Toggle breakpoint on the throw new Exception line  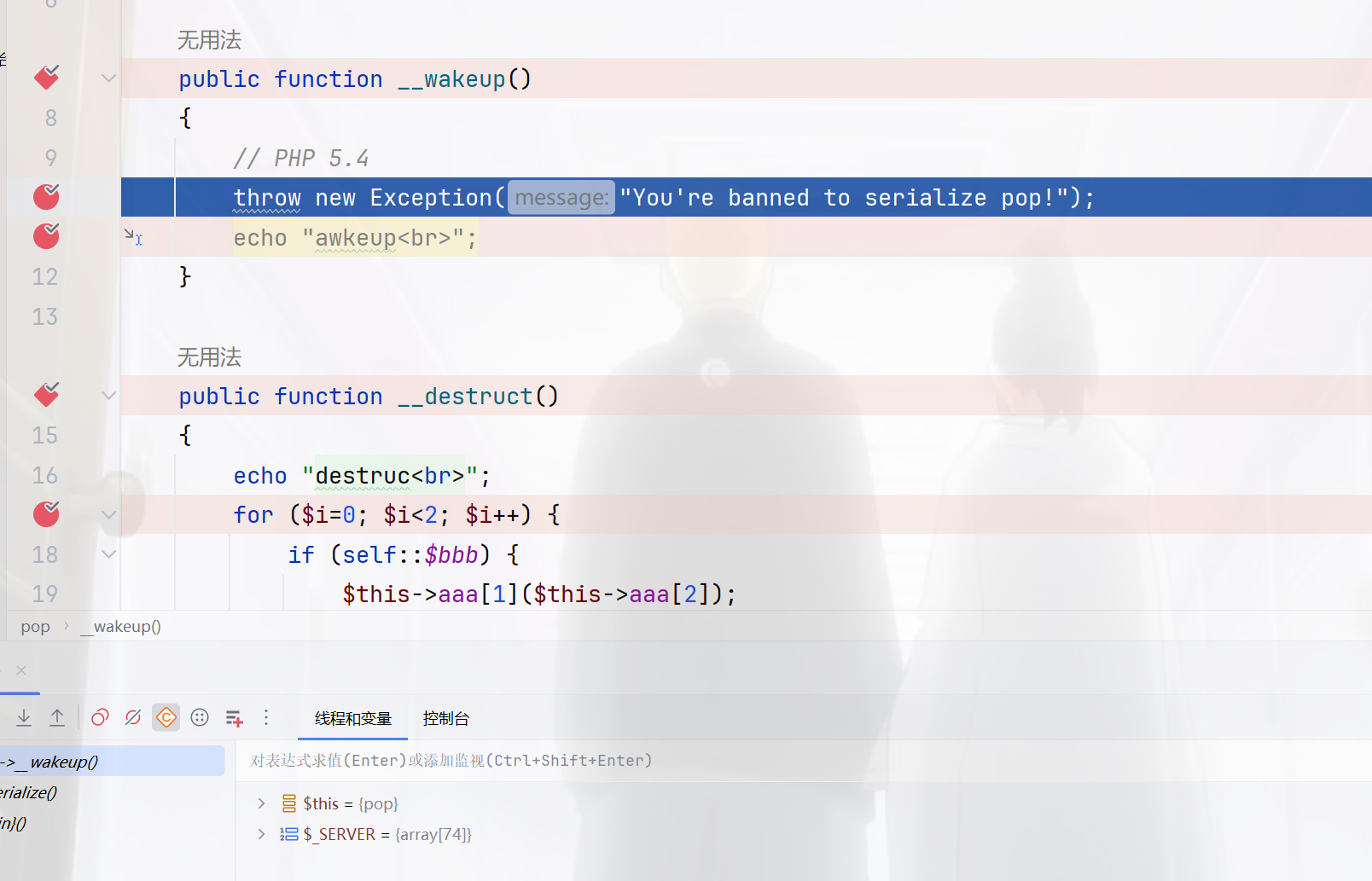point(46,197)
